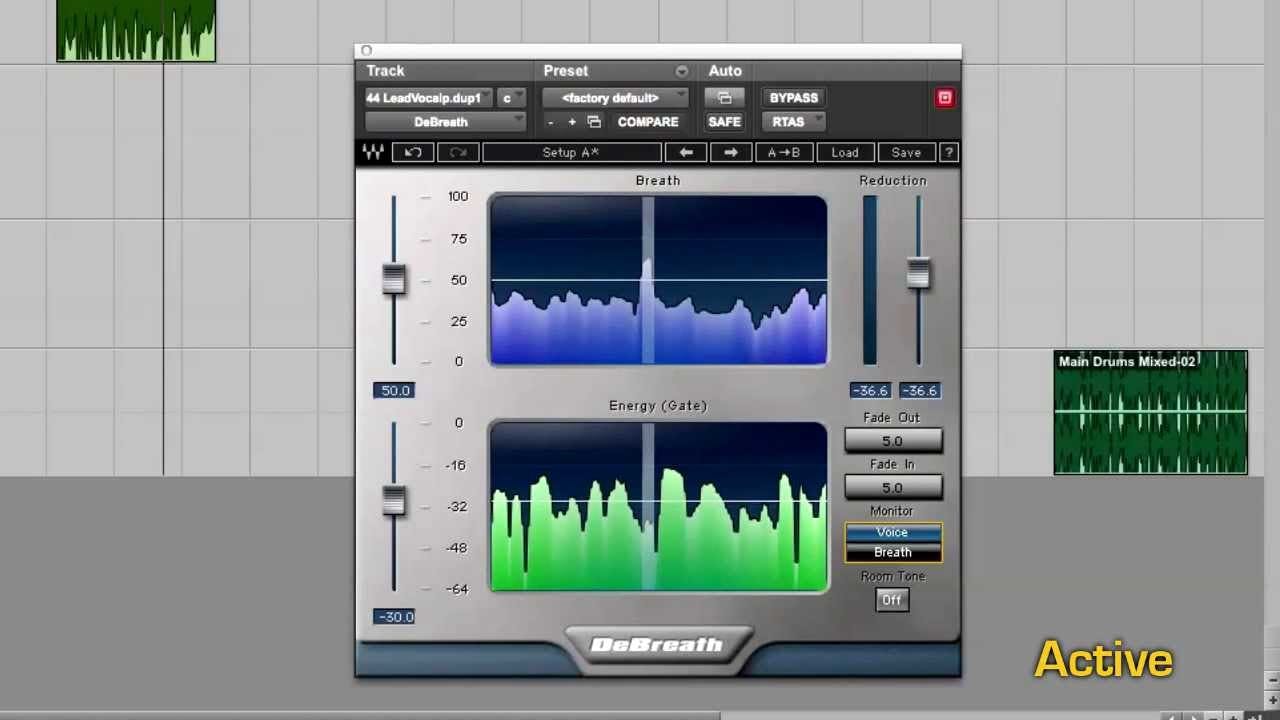1280x720 pixels.
Task: Toggle Room Tone Off button
Action: pyautogui.click(x=891, y=600)
